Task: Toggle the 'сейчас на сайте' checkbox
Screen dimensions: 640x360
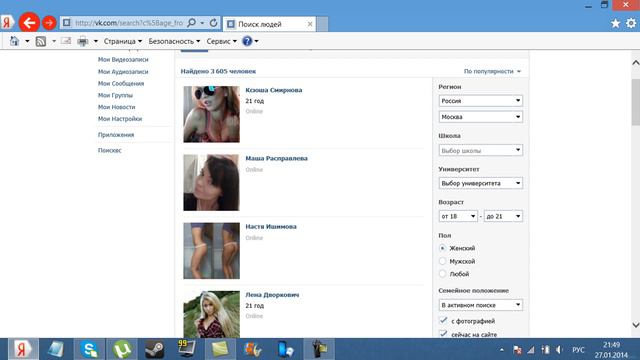Action: [x=443, y=334]
